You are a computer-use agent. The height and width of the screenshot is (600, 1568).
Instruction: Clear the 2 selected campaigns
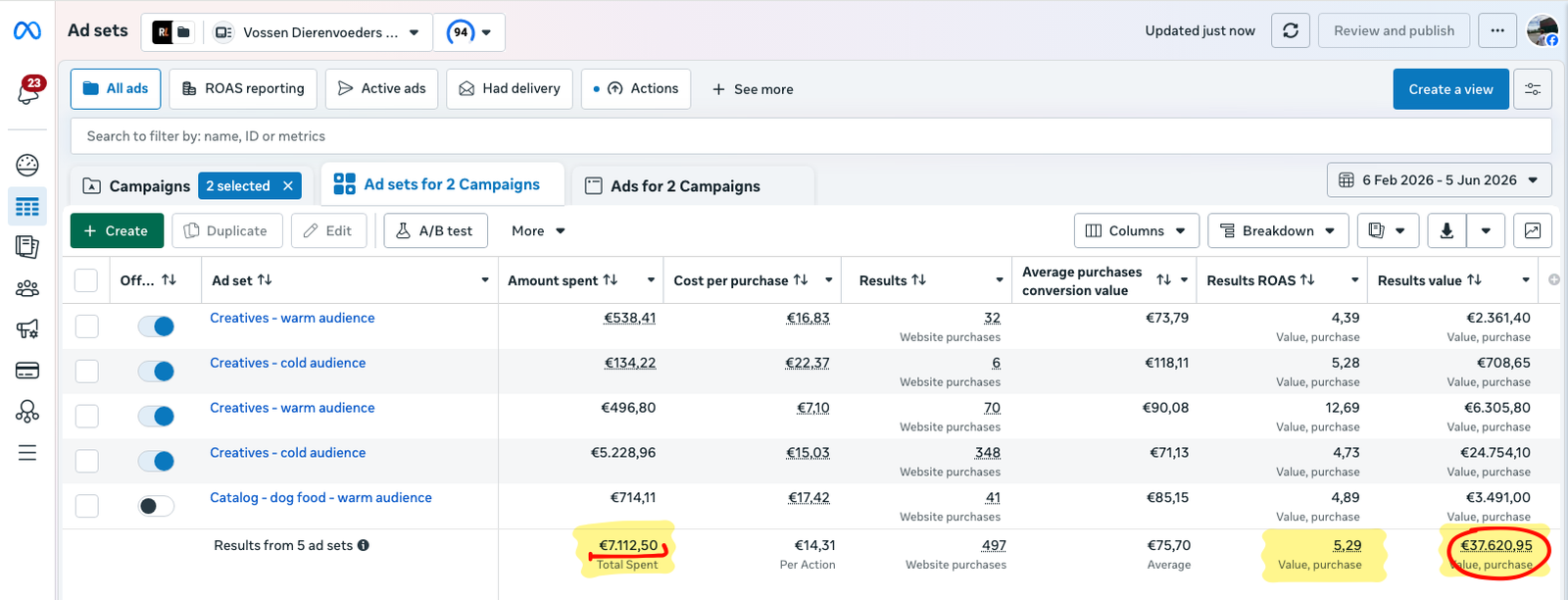(288, 186)
